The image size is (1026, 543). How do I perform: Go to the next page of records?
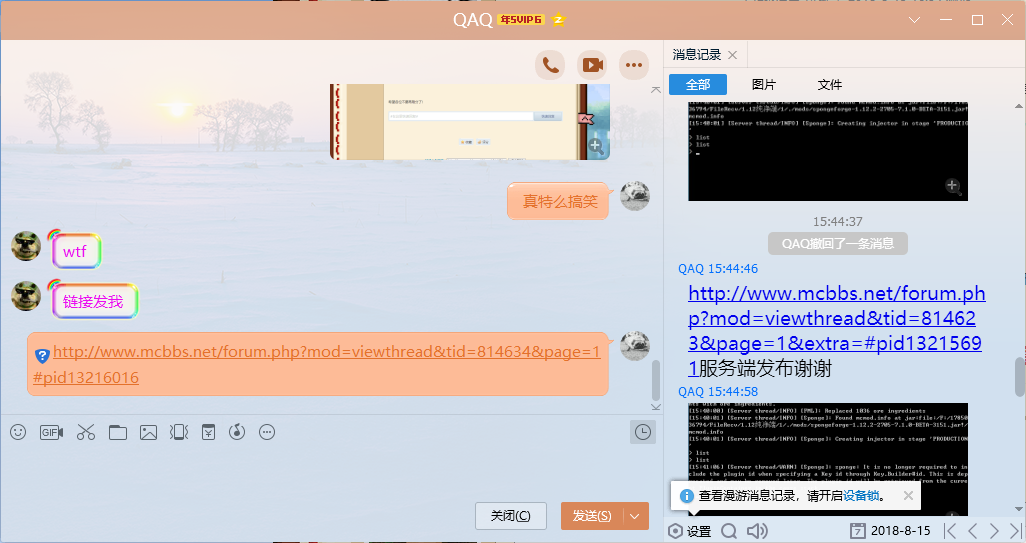(x=995, y=531)
